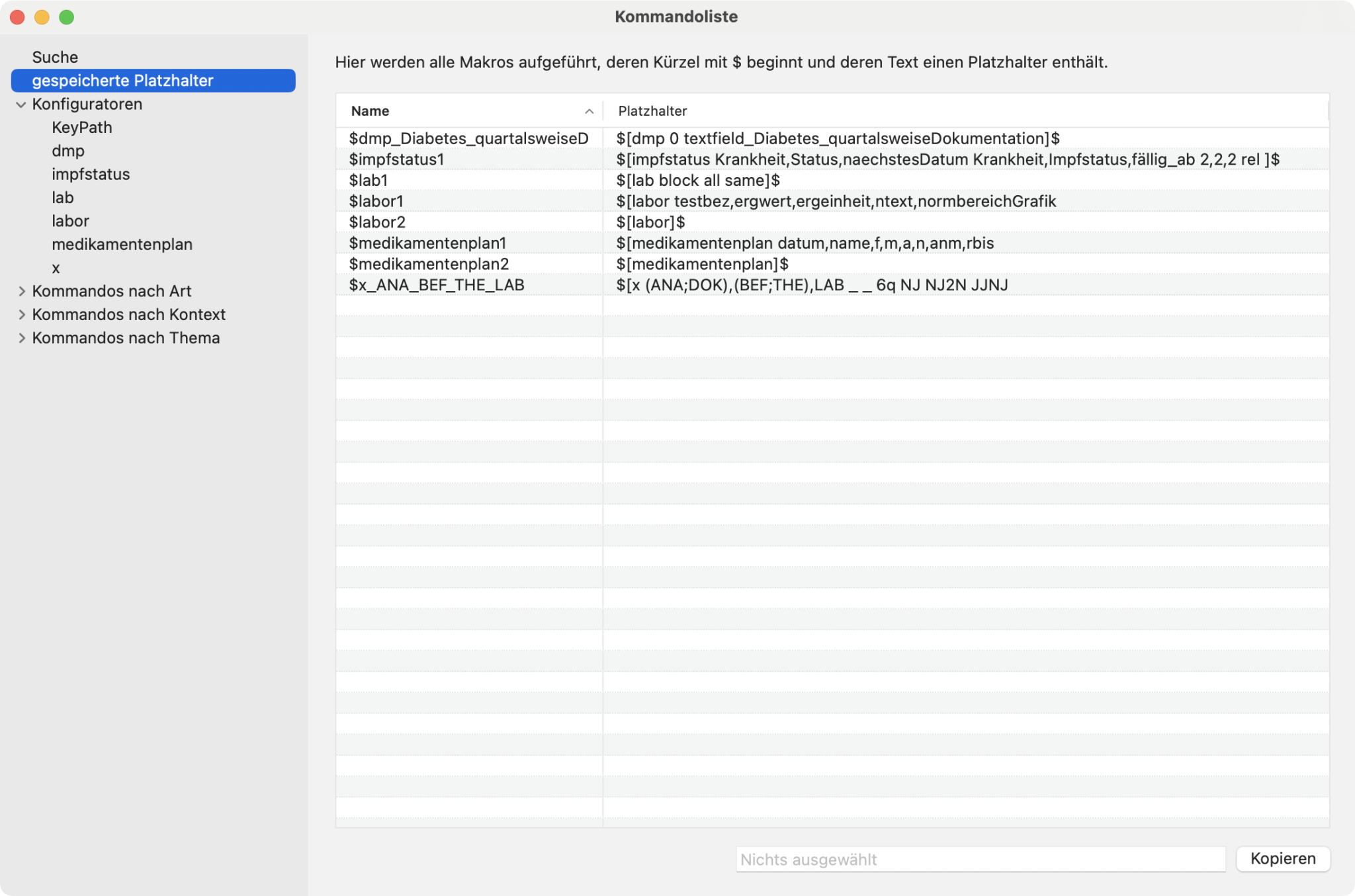Viewport: 1355px width, 896px height.
Task: Collapse the Konfiguratoren group
Action: 21,104
